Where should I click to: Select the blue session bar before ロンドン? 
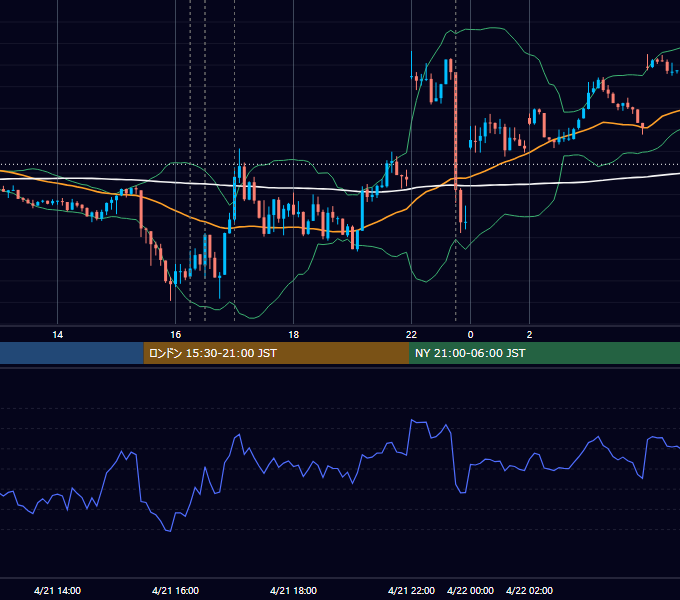coord(72,353)
